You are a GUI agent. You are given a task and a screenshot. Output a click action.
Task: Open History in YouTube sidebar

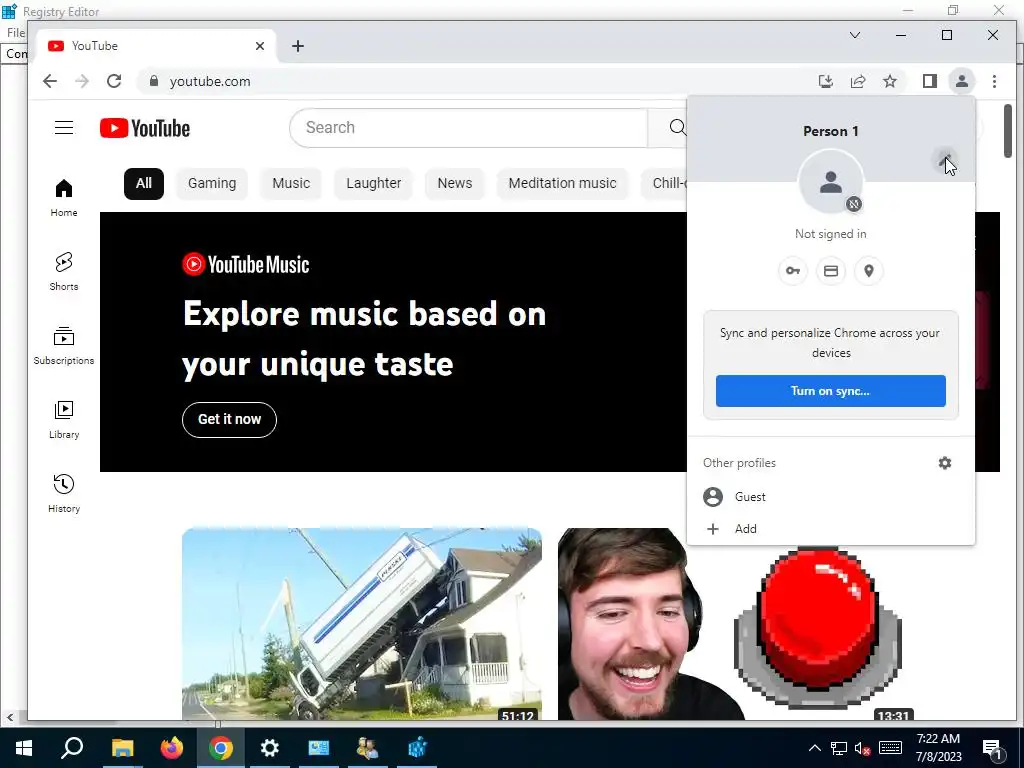pos(64,493)
